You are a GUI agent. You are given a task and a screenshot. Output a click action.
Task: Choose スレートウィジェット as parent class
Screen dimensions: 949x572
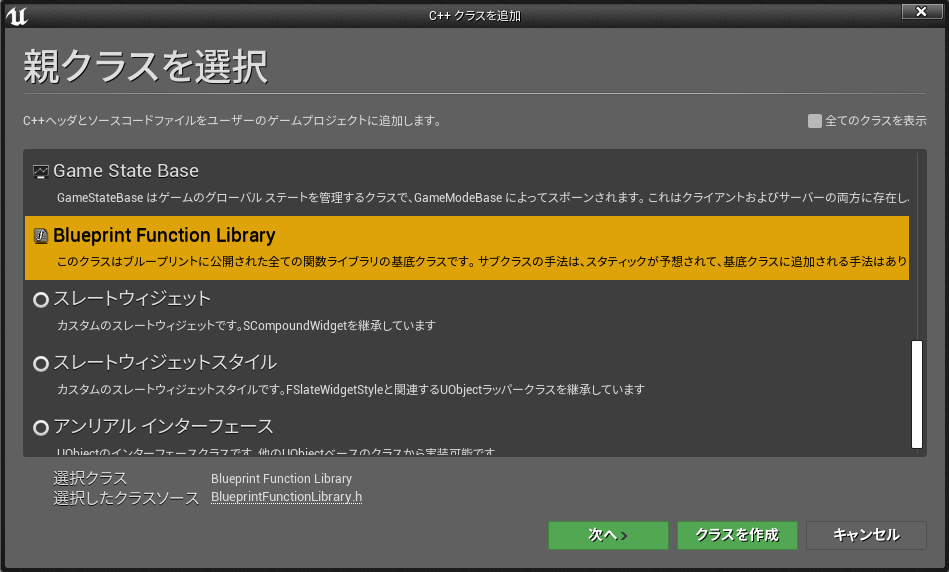[x=467, y=312]
